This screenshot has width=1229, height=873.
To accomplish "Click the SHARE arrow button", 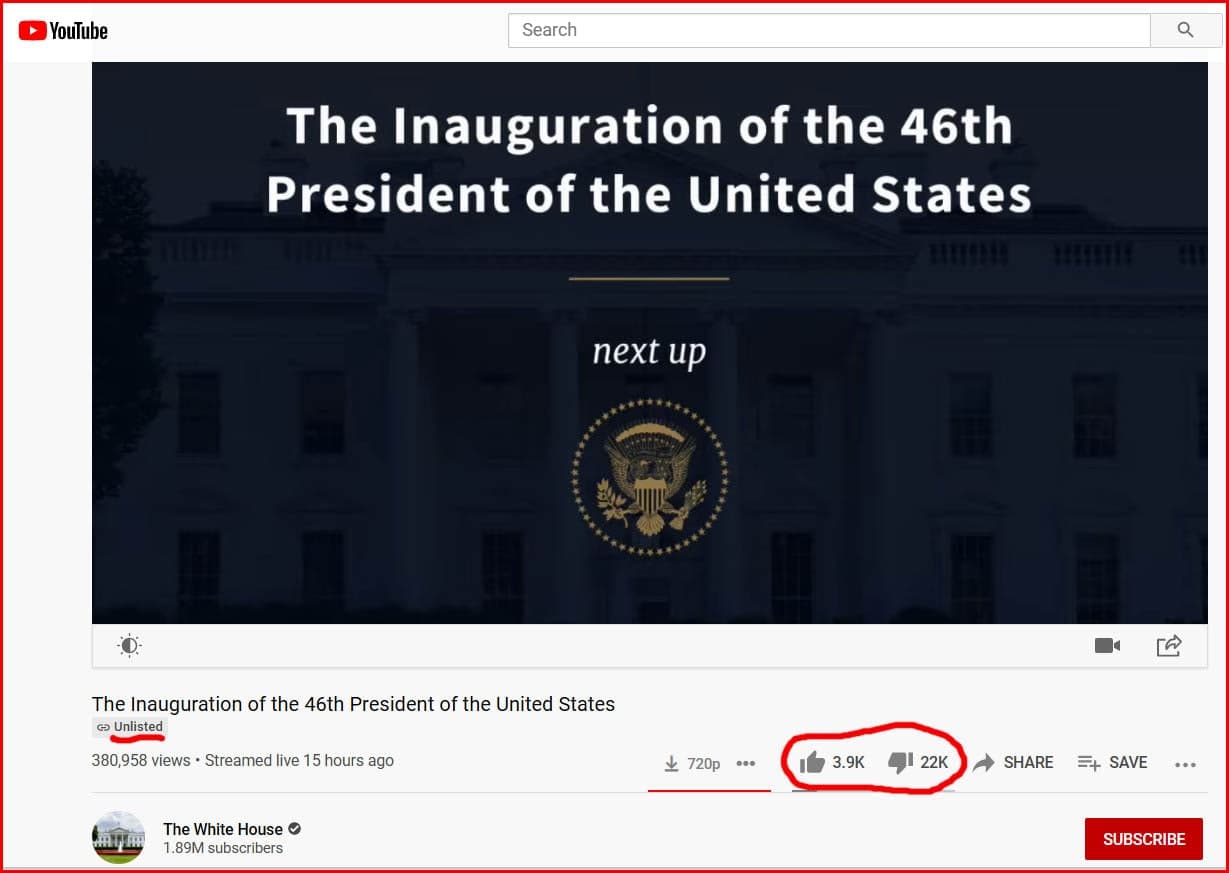I will click(1014, 763).
